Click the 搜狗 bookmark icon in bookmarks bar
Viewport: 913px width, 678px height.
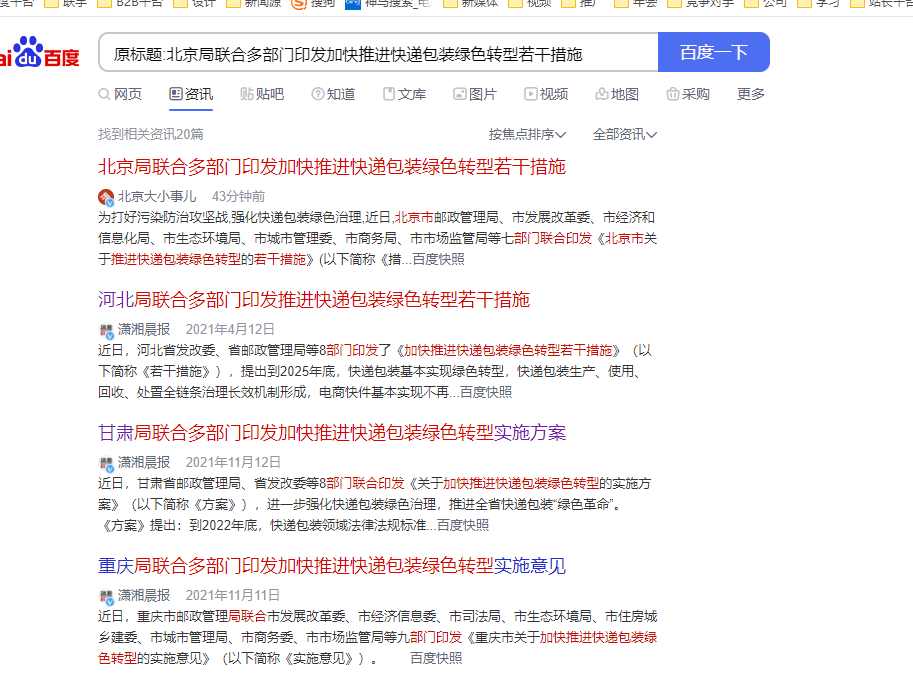point(297,7)
